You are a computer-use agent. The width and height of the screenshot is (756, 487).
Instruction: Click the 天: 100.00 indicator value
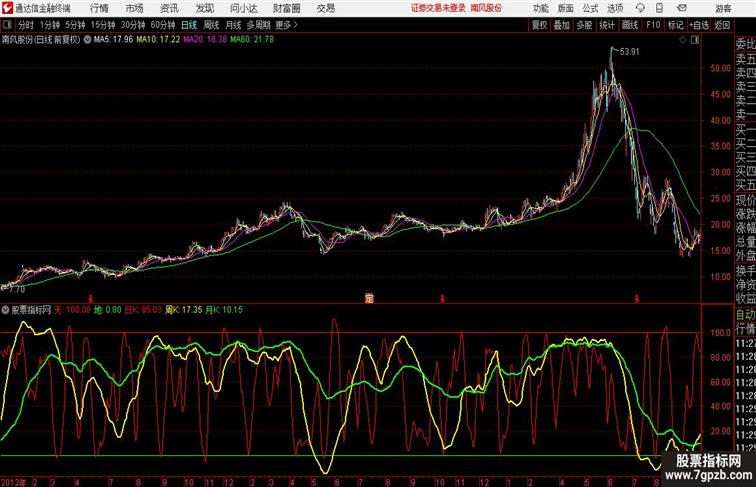(x=72, y=310)
